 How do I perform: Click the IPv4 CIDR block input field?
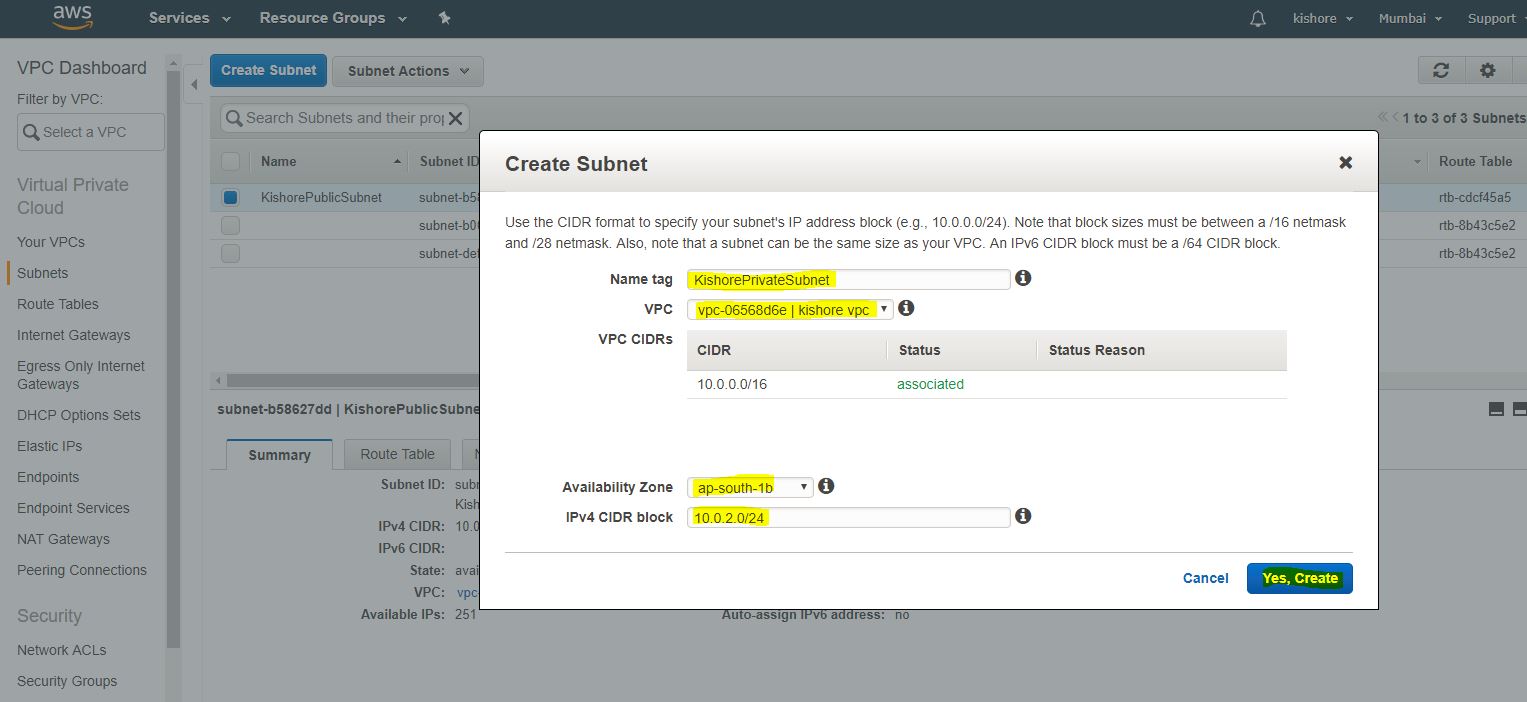[848, 517]
